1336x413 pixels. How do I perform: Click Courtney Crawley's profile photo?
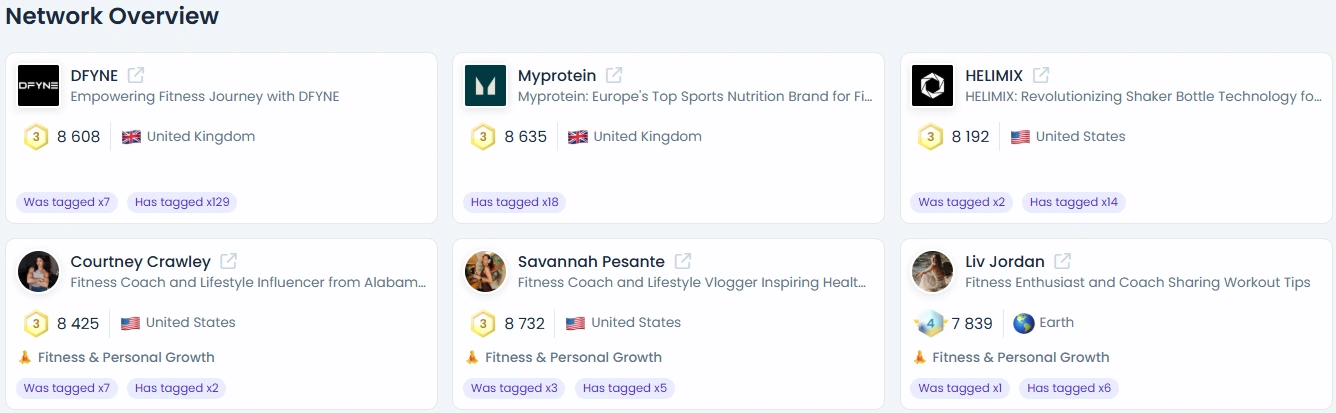(38, 271)
